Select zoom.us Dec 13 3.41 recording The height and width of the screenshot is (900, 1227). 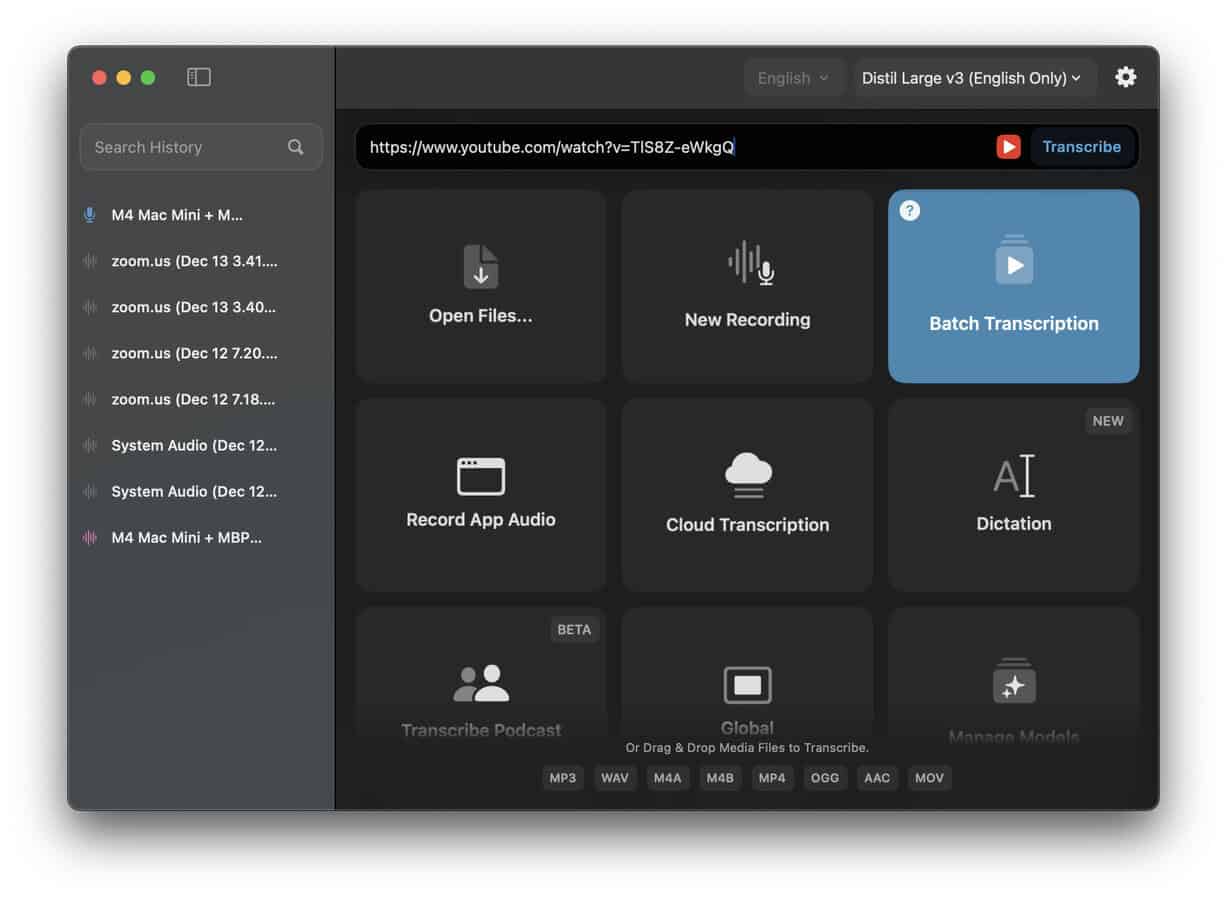pos(194,261)
